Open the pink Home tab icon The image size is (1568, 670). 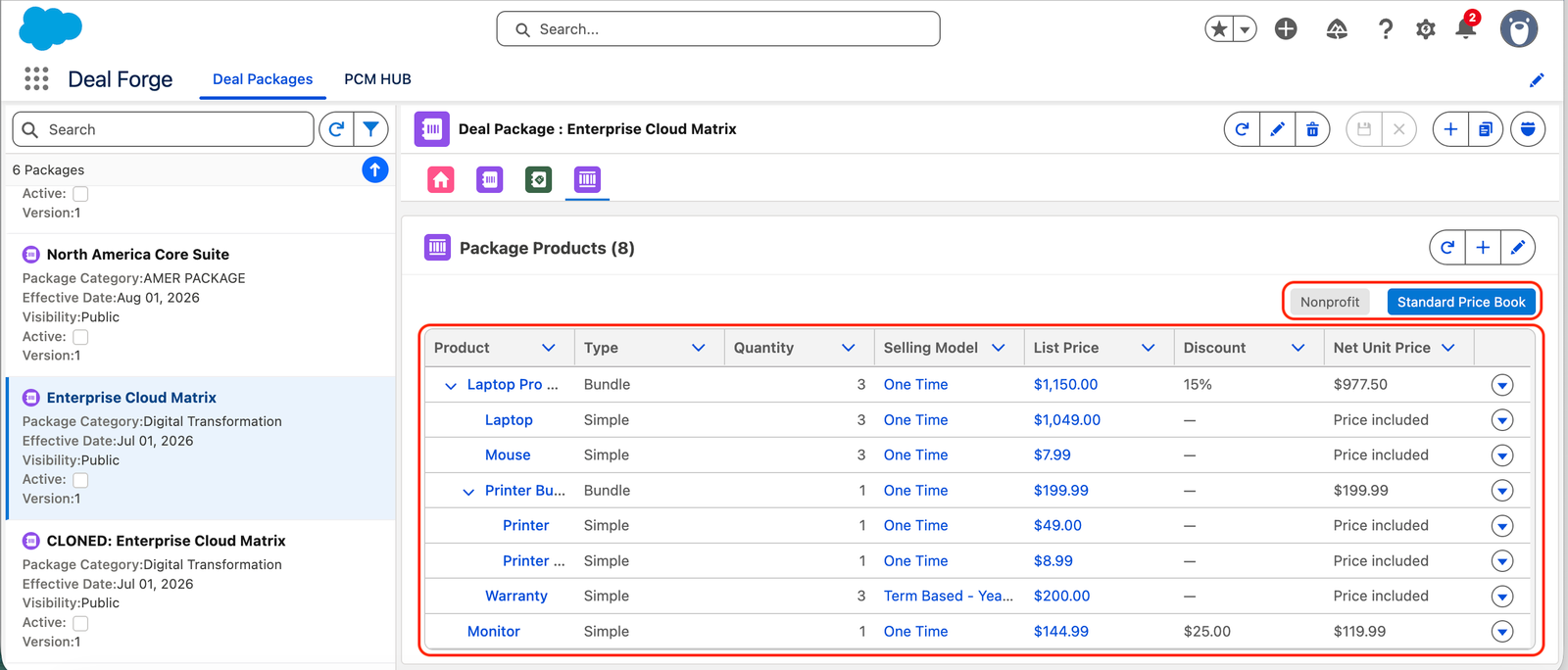[x=441, y=179]
